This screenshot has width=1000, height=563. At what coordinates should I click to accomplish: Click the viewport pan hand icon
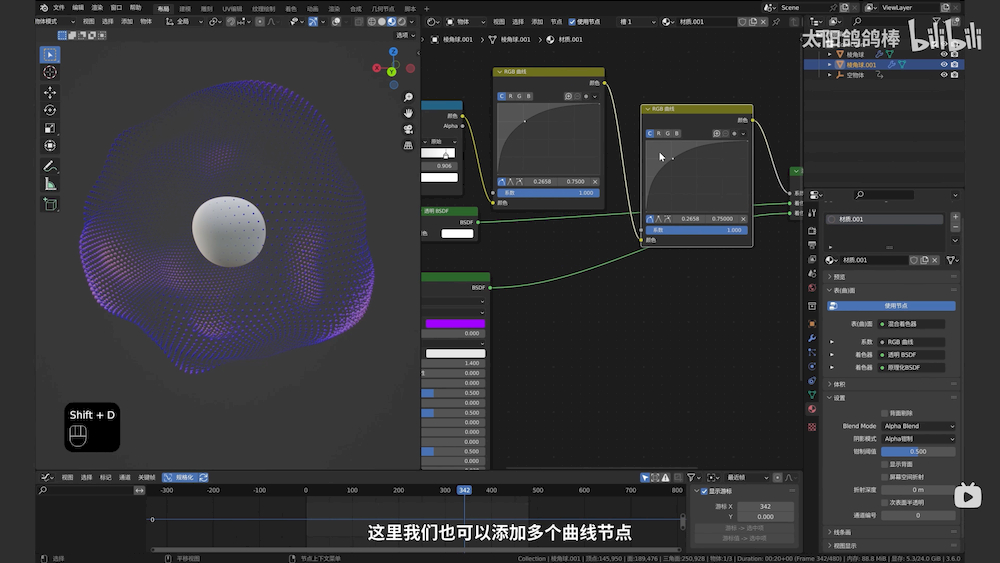tap(408, 113)
